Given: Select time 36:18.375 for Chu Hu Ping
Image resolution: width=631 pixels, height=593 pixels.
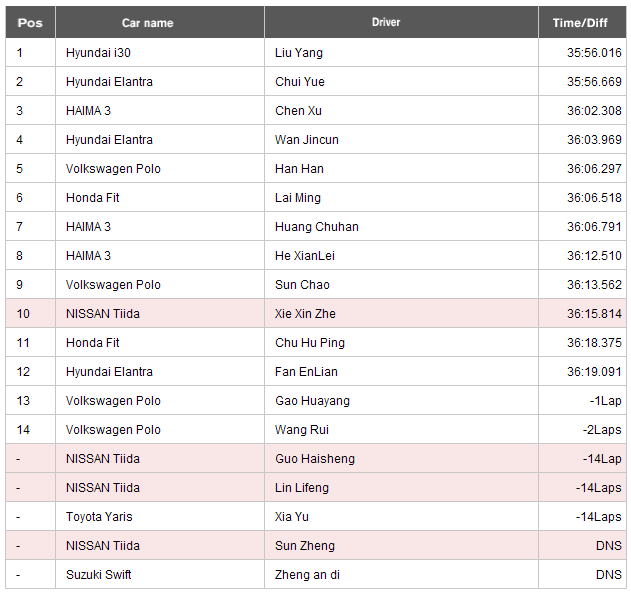Looking at the screenshot, I should coord(594,342).
